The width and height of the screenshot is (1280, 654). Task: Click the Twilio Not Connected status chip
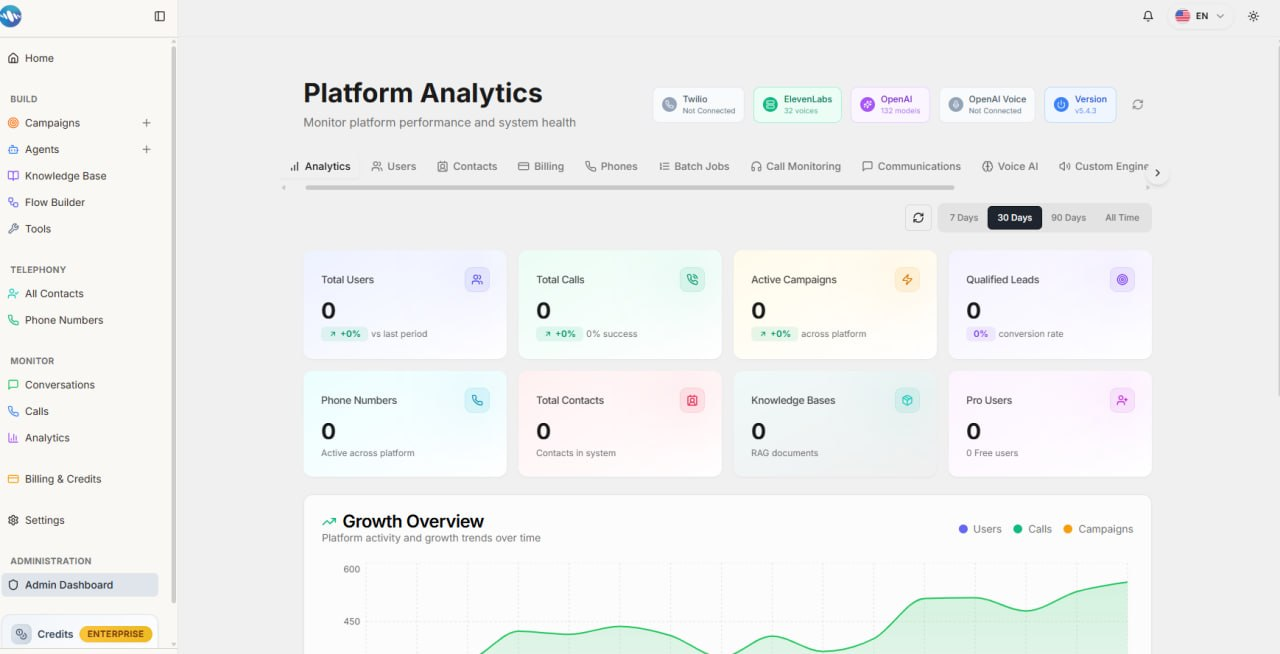[698, 105]
